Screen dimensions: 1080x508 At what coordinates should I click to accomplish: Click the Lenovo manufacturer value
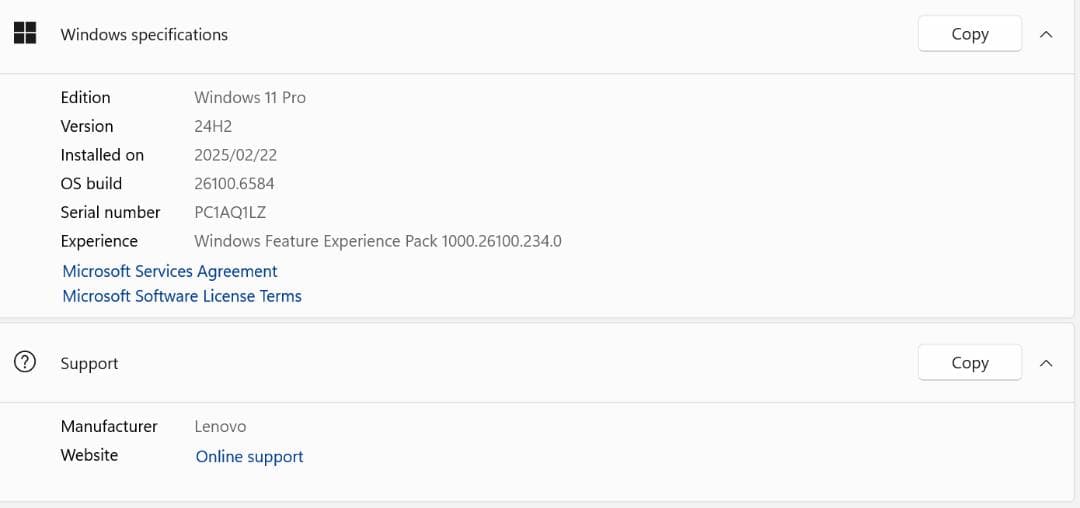[x=220, y=426]
